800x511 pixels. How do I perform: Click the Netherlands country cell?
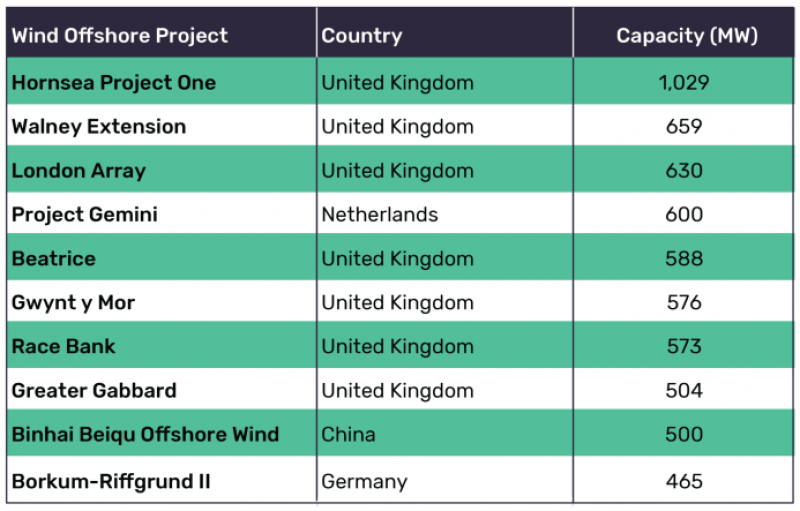[380, 215]
